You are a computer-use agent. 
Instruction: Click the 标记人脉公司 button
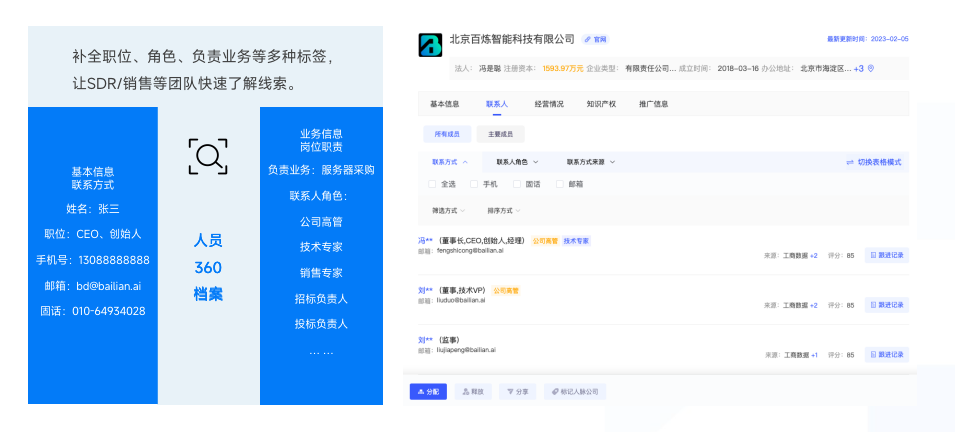(575, 392)
